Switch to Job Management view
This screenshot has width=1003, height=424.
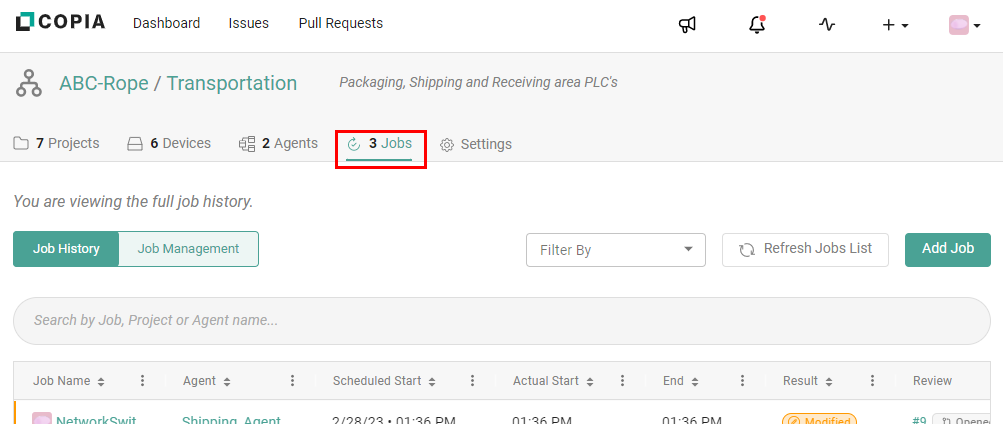[188, 249]
